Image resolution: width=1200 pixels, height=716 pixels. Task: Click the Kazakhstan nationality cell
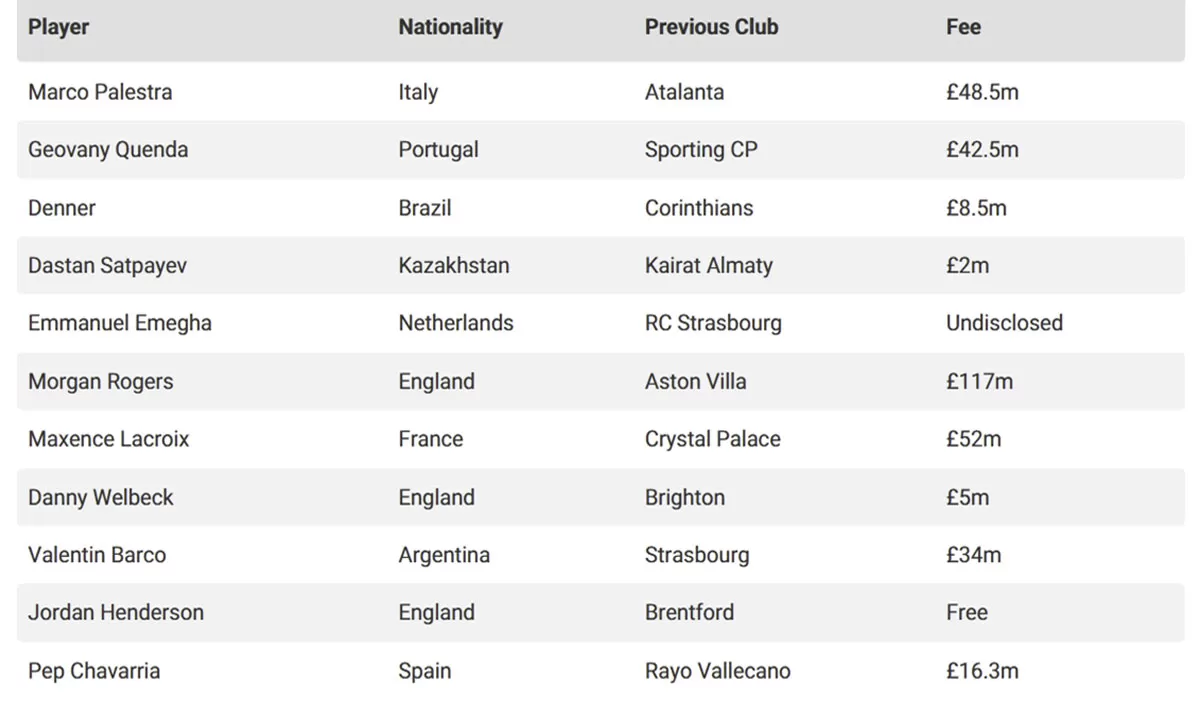coord(453,266)
